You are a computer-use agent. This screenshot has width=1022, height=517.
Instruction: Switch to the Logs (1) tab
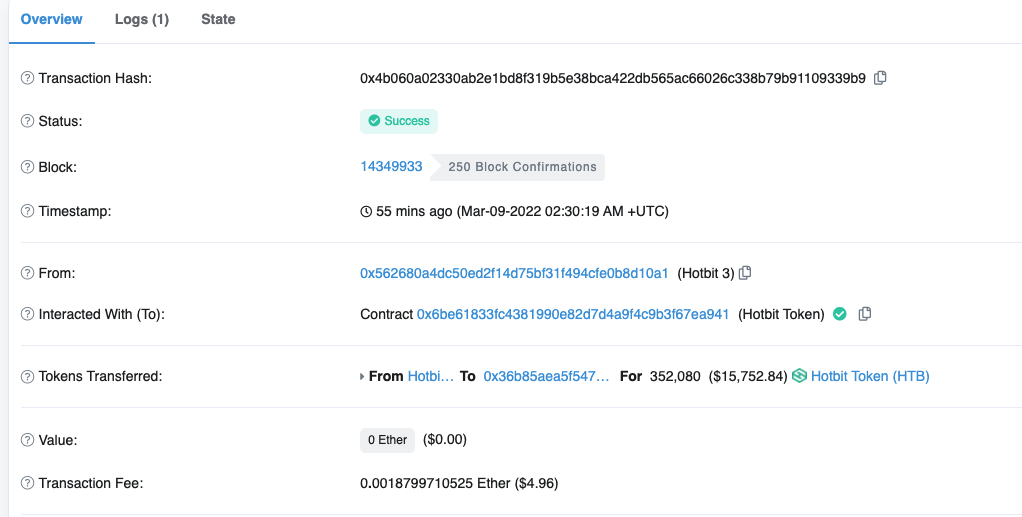point(142,19)
